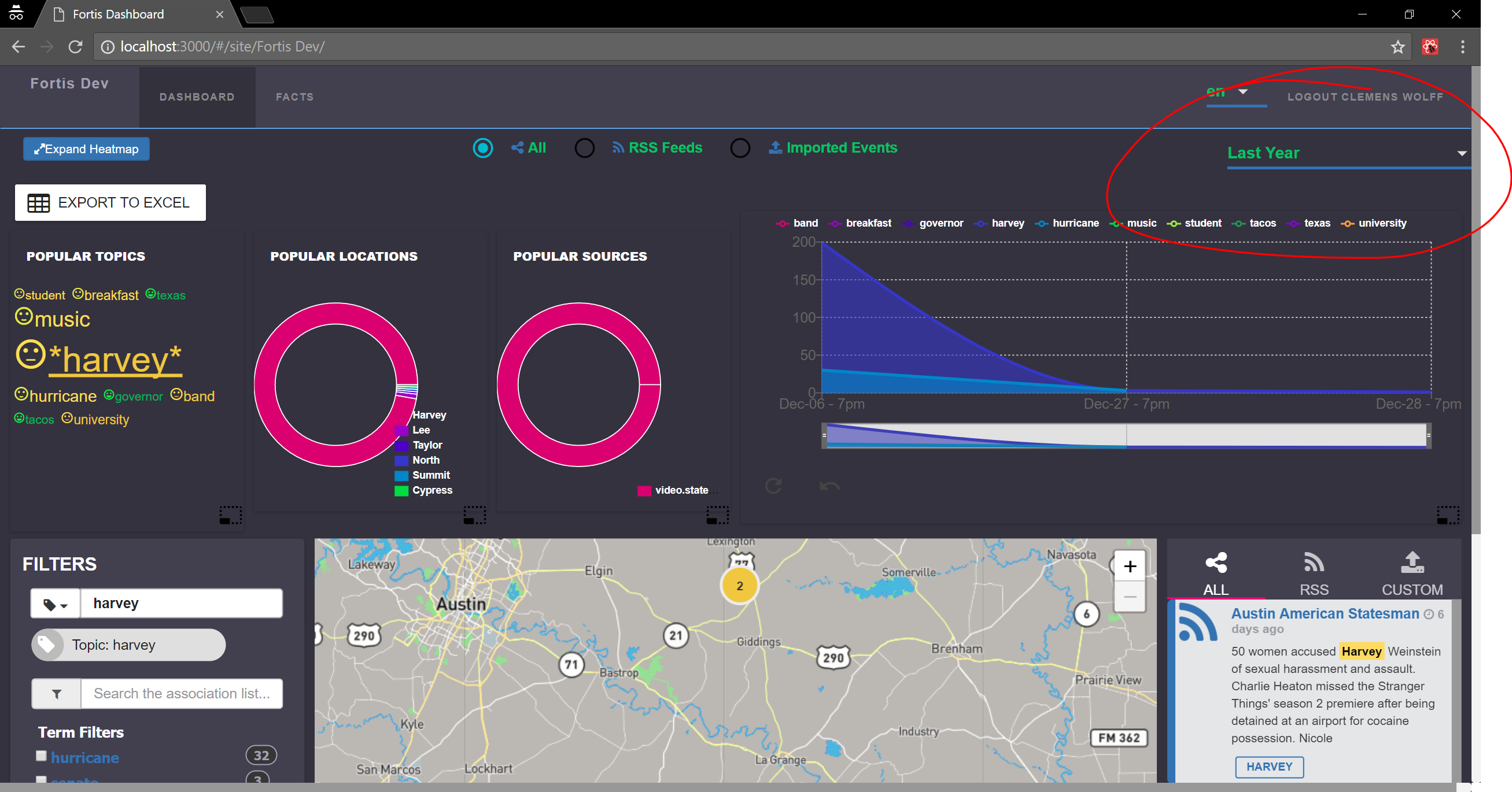Zoom in on the map with the plus icon
1512x792 pixels.
point(1129,566)
